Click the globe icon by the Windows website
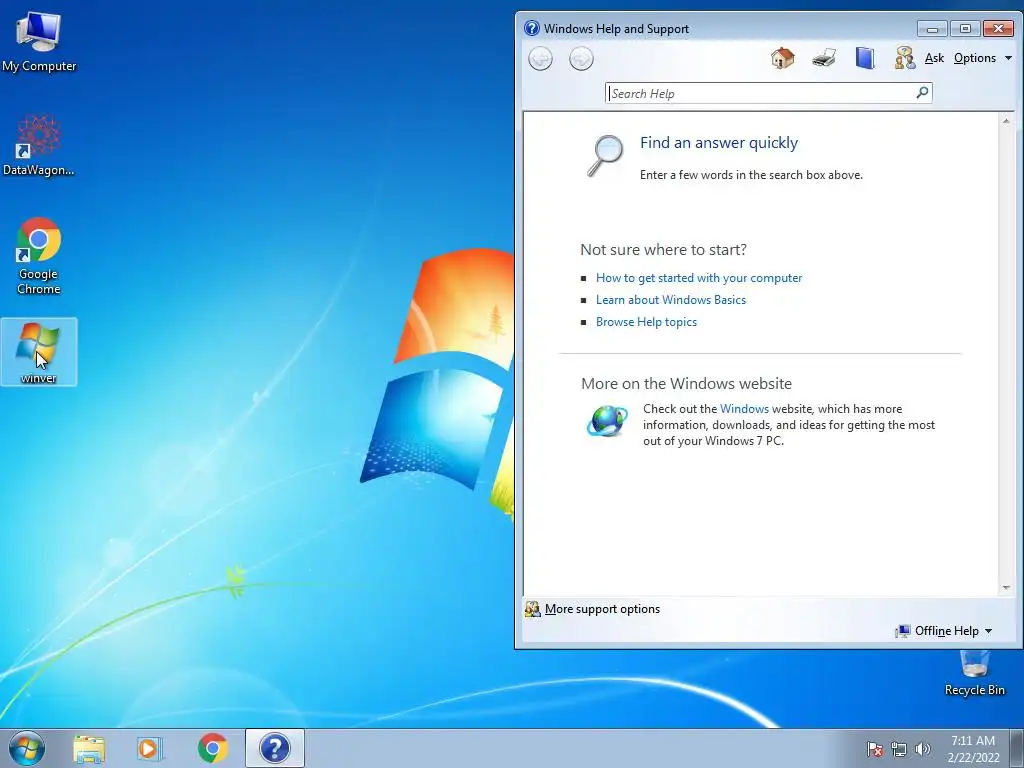 [607, 421]
